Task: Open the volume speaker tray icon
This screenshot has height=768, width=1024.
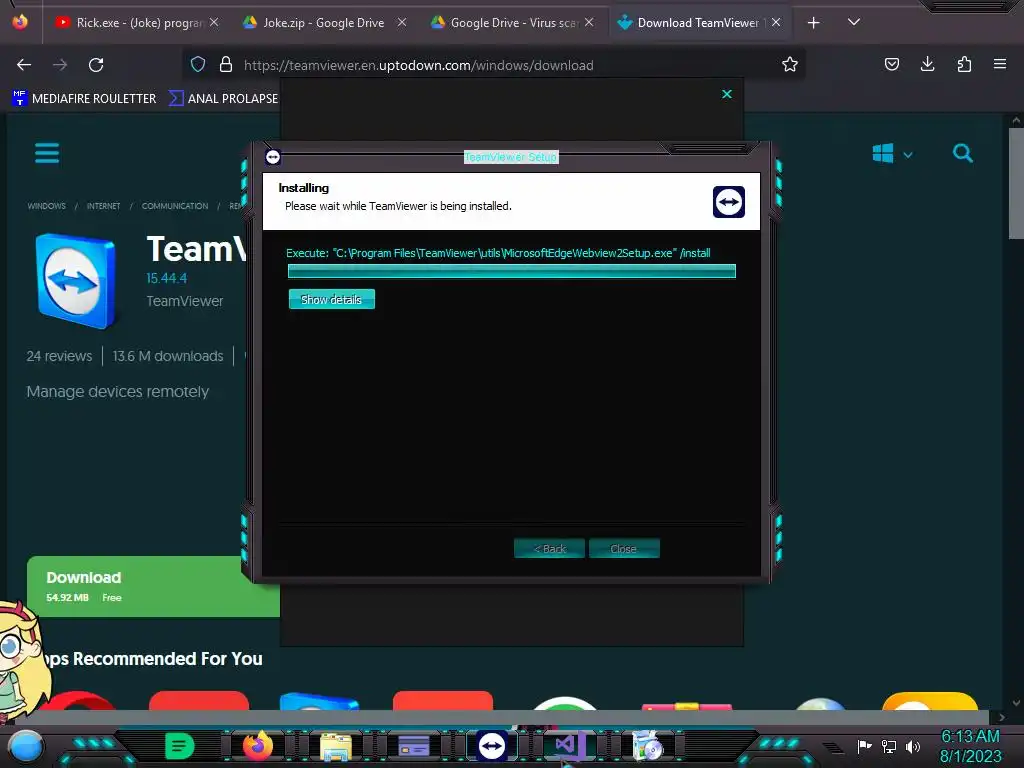Action: pyautogui.click(x=913, y=746)
